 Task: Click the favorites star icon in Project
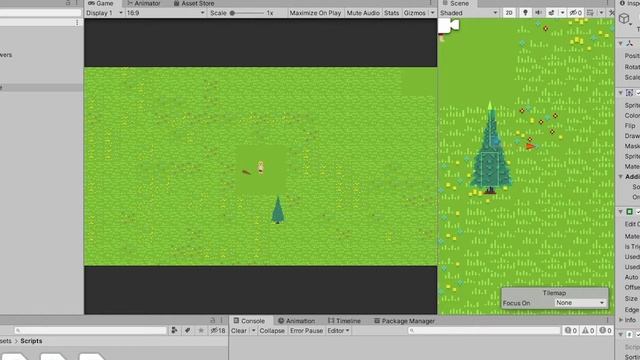pos(201,331)
